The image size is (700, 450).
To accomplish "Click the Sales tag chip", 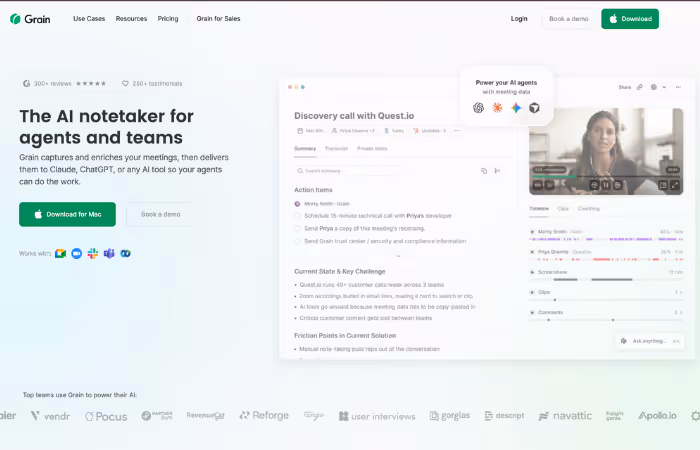I will coord(394,131).
